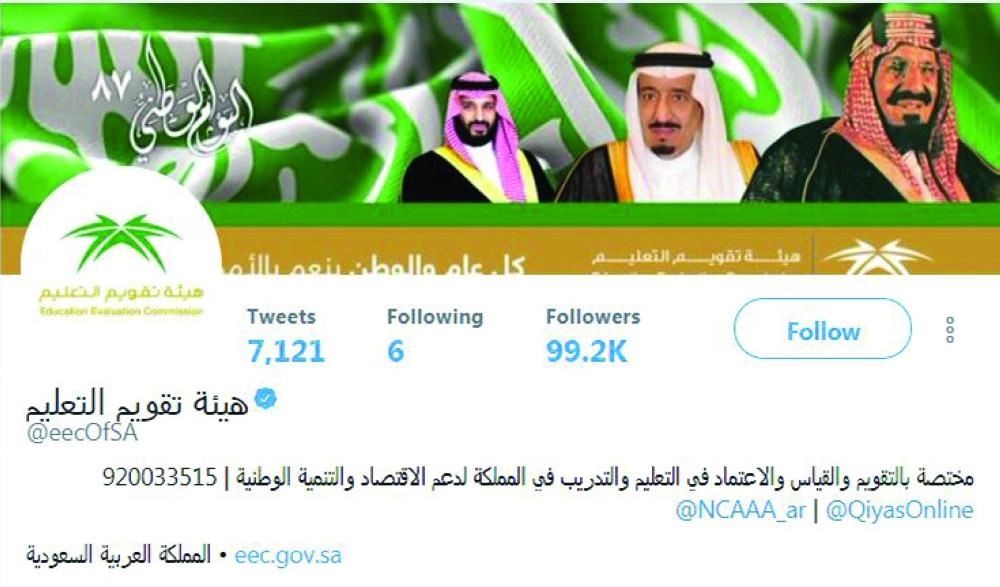Show the 99.2K Followers list
The height and width of the screenshot is (587, 1000).
click(592, 336)
